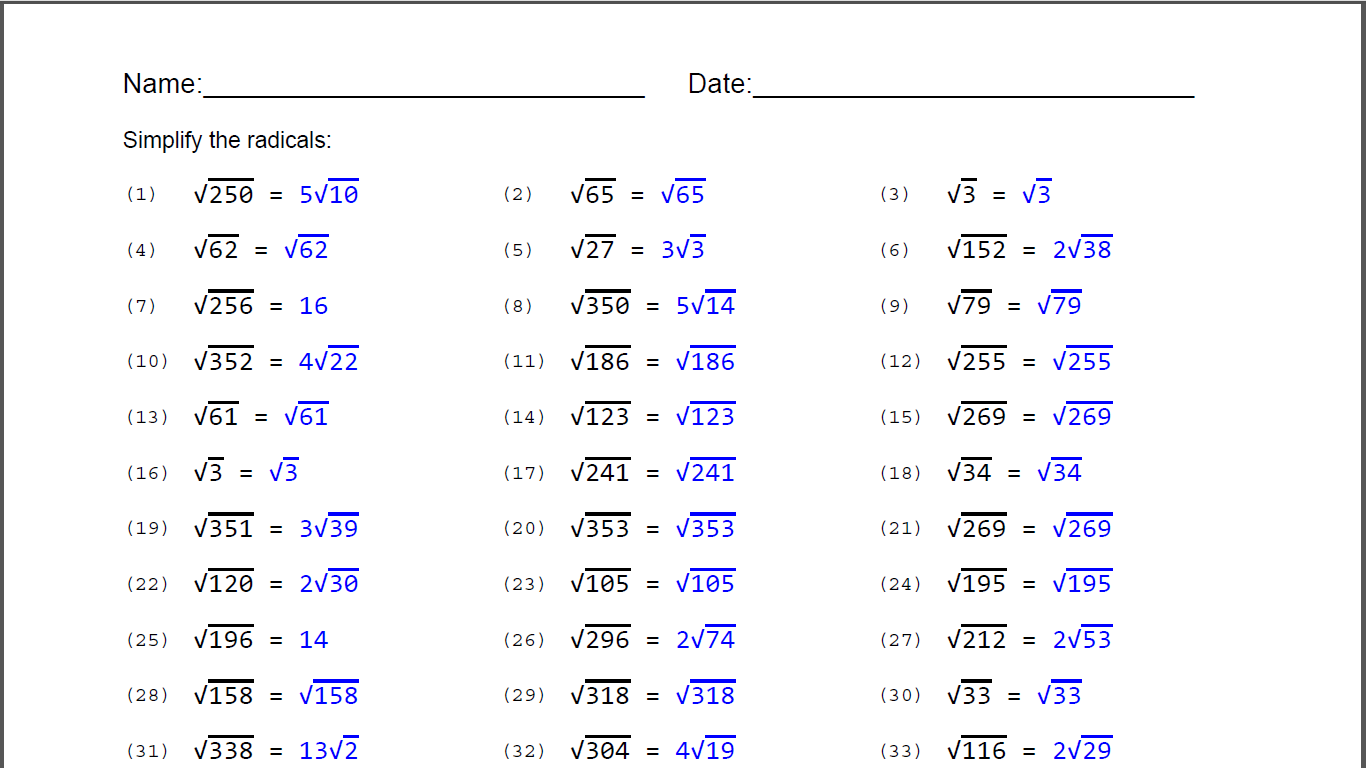Click the blue answer √195
Image resolution: width=1366 pixels, height=768 pixels.
1082,583
